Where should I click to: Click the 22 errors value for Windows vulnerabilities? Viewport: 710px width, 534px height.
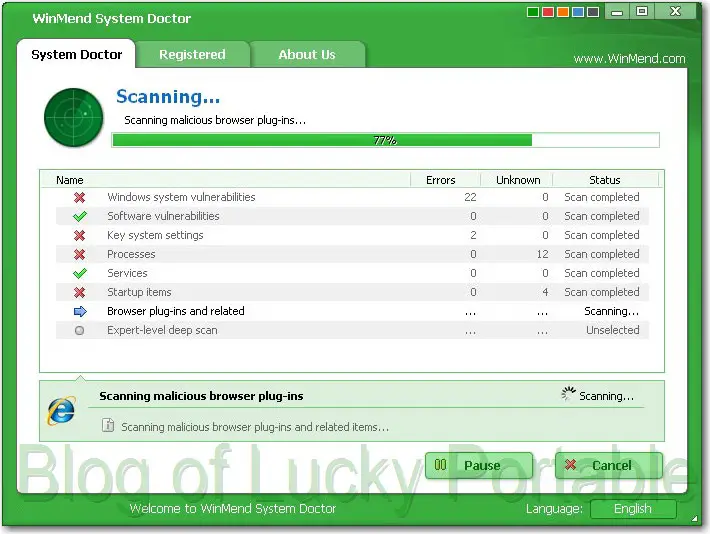point(470,197)
